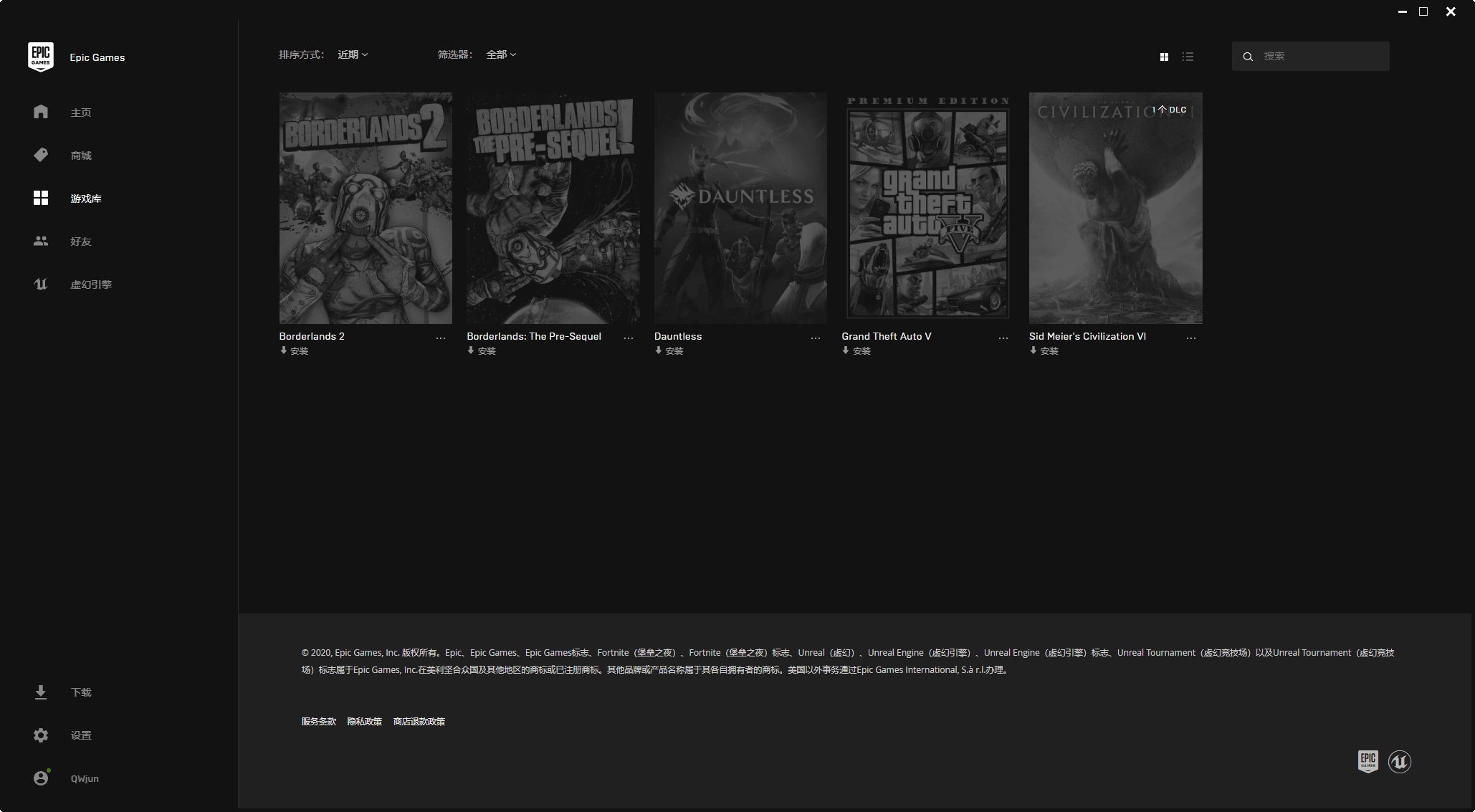Click the Dauntless cover thumbnail
The width and height of the screenshot is (1475, 812).
740,208
